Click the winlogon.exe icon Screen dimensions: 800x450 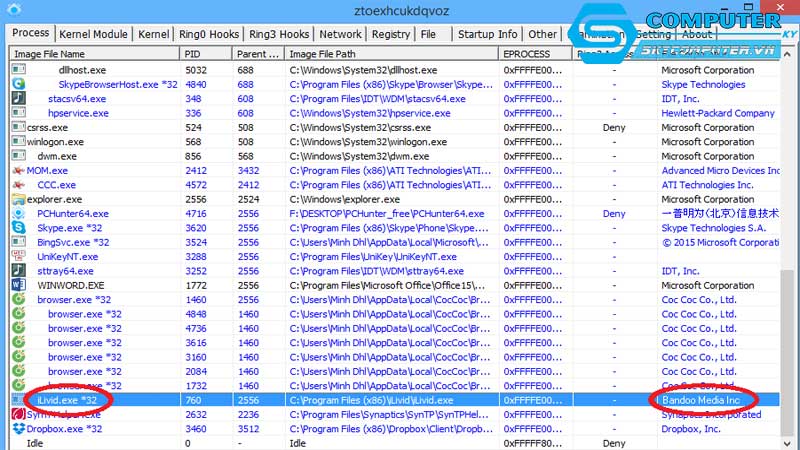tap(18, 141)
